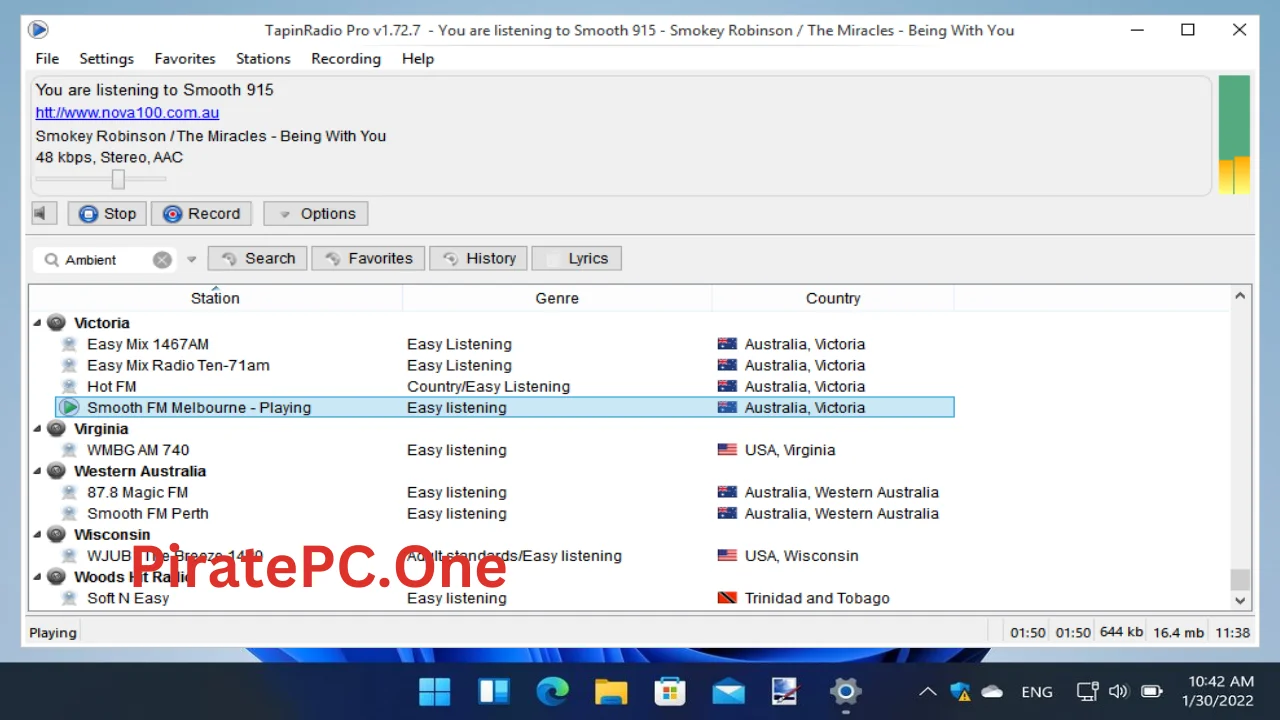The height and width of the screenshot is (720, 1280).
Task: Show hidden system tray icons
Action: 928,691
